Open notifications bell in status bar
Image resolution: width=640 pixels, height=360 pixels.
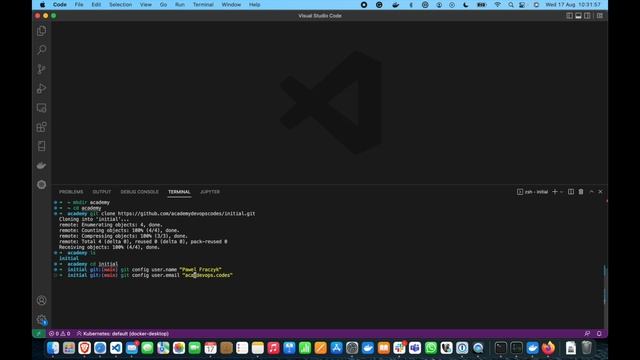(599, 333)
